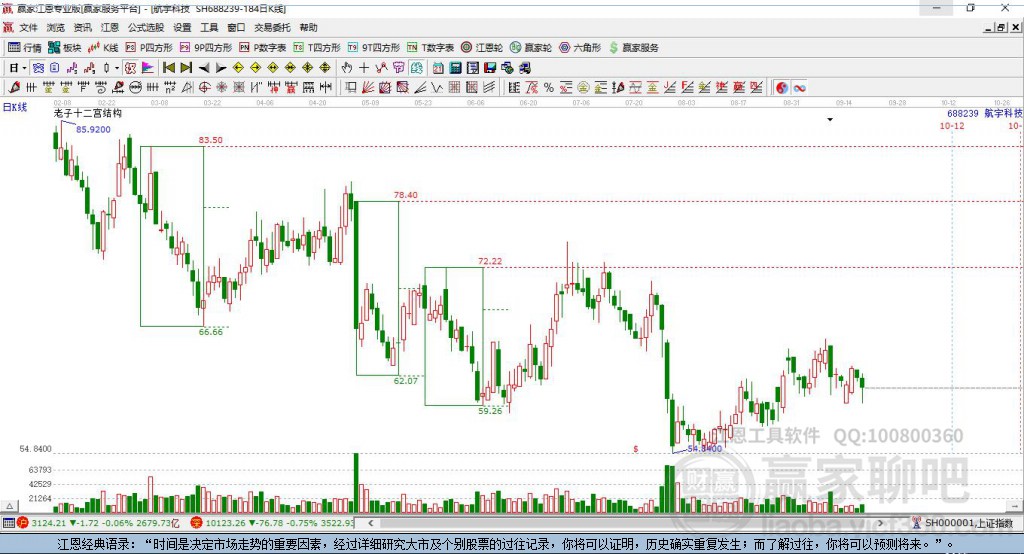The width and height of the screenshot is (1024, 554).
Task: Select the spiral drawing tool
Action: (x=101, y=88)
